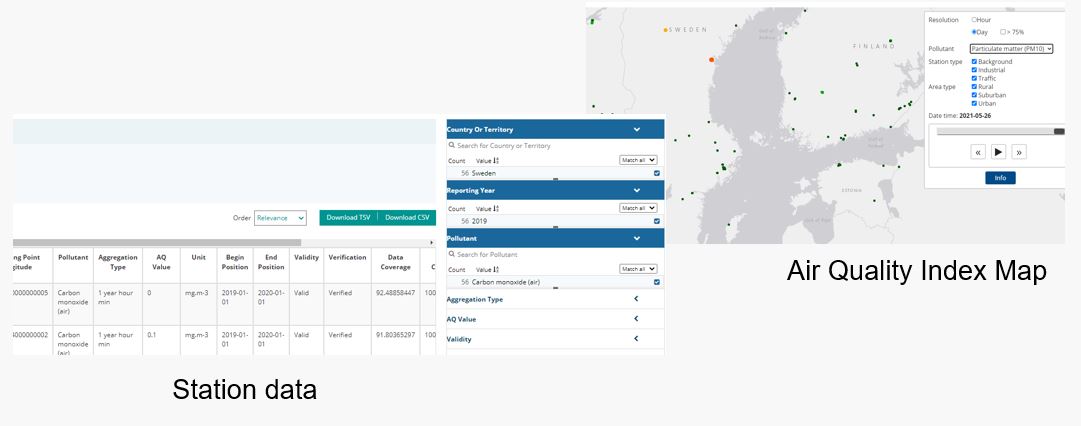Click the date time slider handle
Image resolution: width=1081 pixels, height=426 pixels.
pos(1059,131)
